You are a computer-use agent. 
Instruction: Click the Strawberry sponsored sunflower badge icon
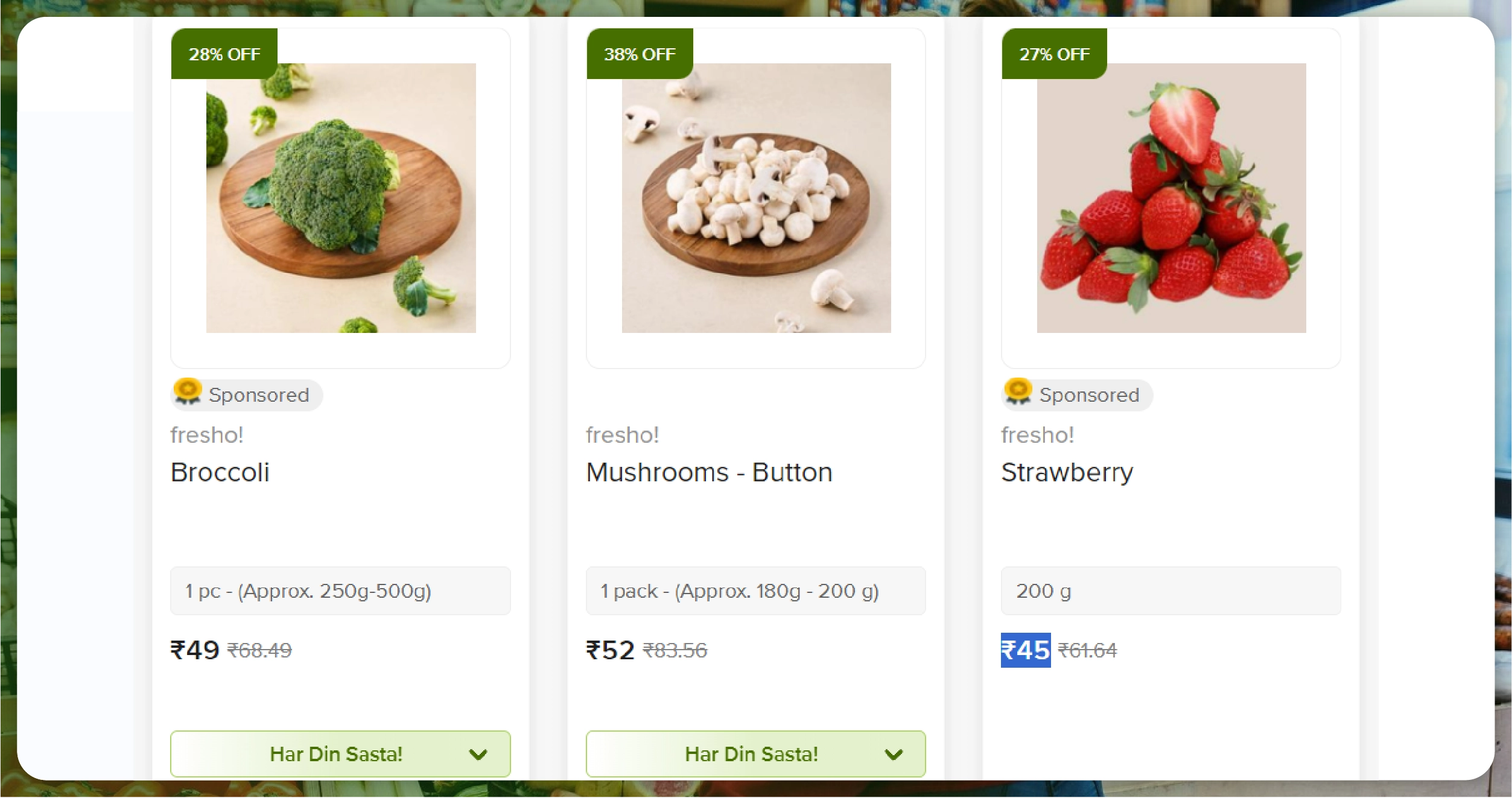click(1018, 392)
